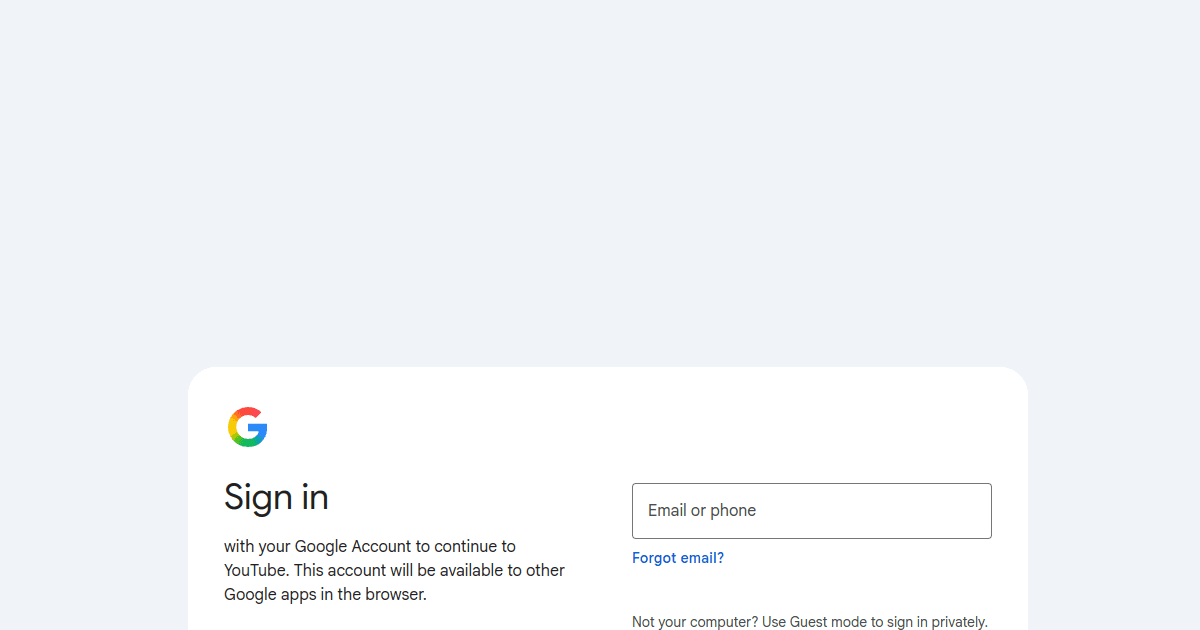
Task: Click the empty gray area above the card
Action: 600,180
